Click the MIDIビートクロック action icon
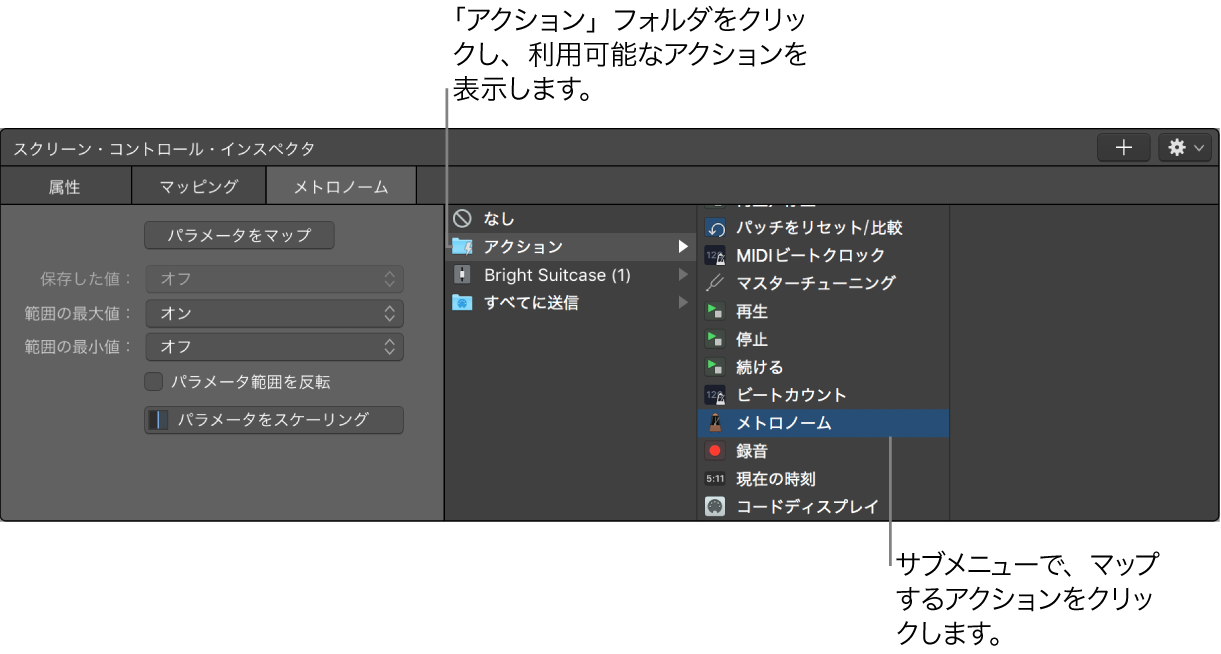Viewport: 1221px width, 654px height. [x=715, y=255]
